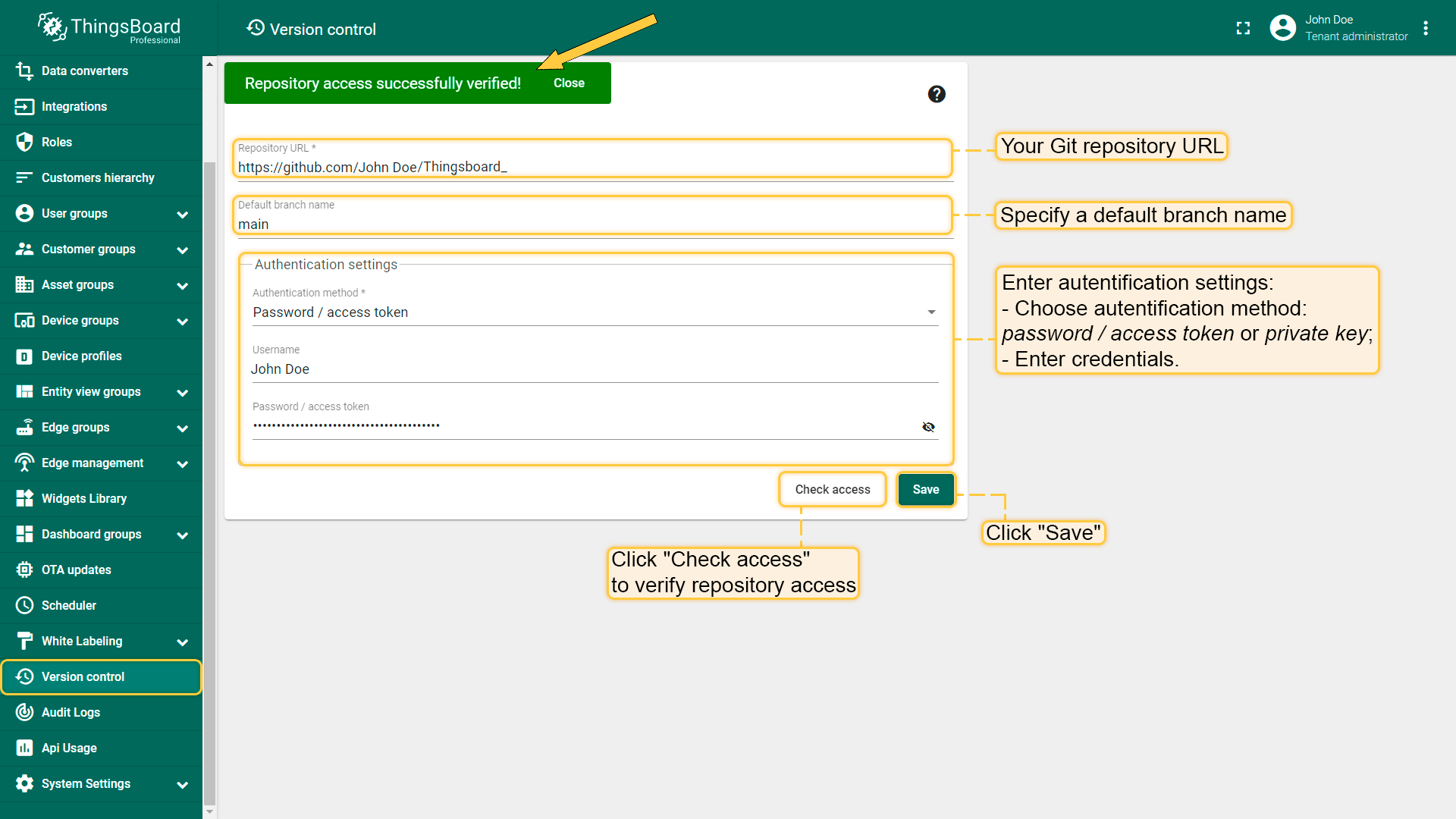Click the Edge management antenna icon
The image size is (1456, 819).
click(x=24, y=463)
